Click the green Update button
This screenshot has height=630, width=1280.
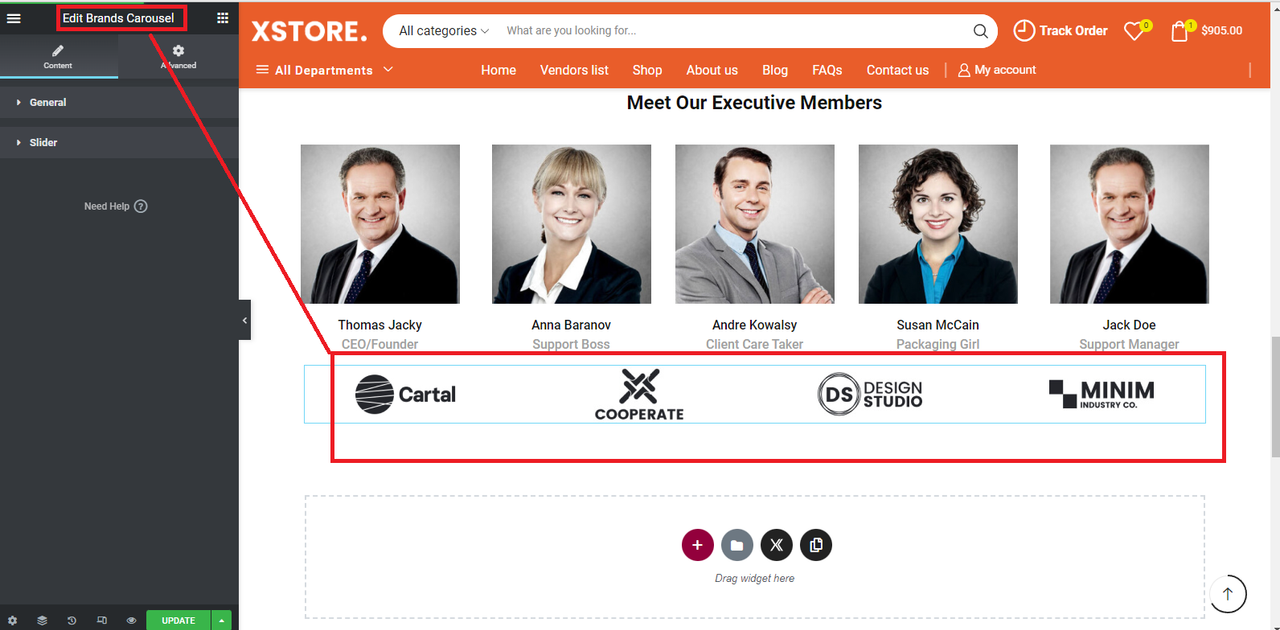[178, 620]
